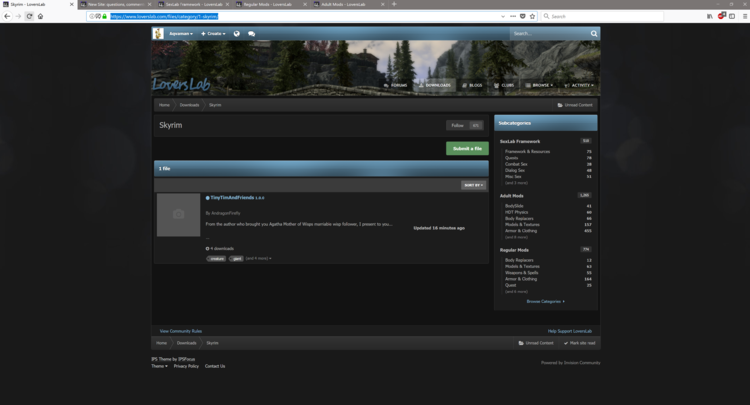This screenshot has width=750, height=405.
Task: Close the SexLab Framework tab
Action: [x=227, y=4]
